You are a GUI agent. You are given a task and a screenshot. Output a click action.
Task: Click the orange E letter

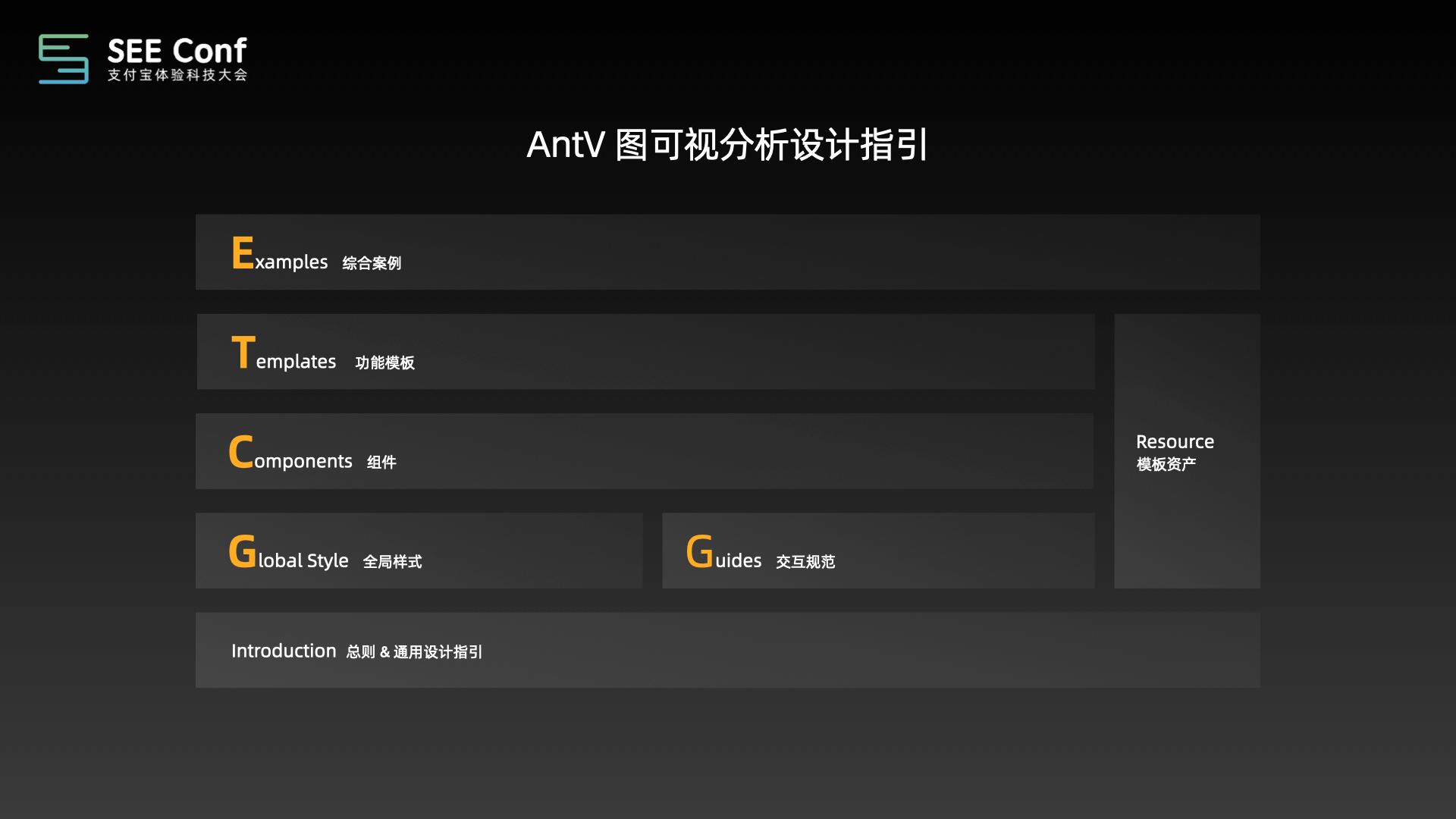pos(243,253)
